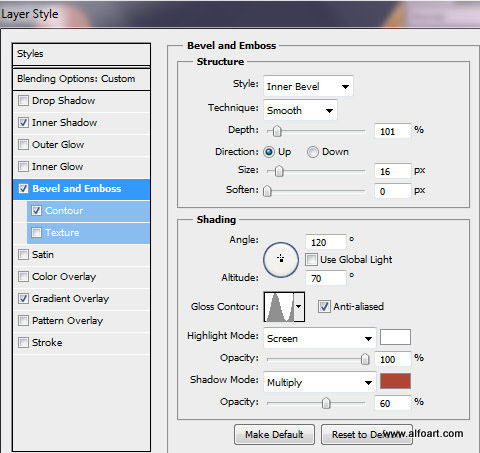Screen dimensions: 480x453
Task: Click the Reset to Default button
Action: [367, 435]
